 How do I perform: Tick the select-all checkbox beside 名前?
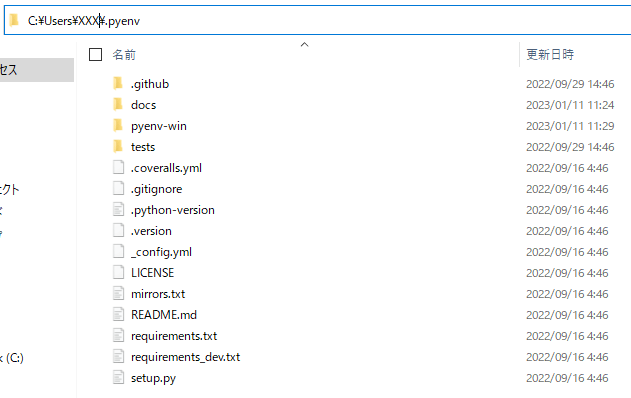click(x=95, y=54)
